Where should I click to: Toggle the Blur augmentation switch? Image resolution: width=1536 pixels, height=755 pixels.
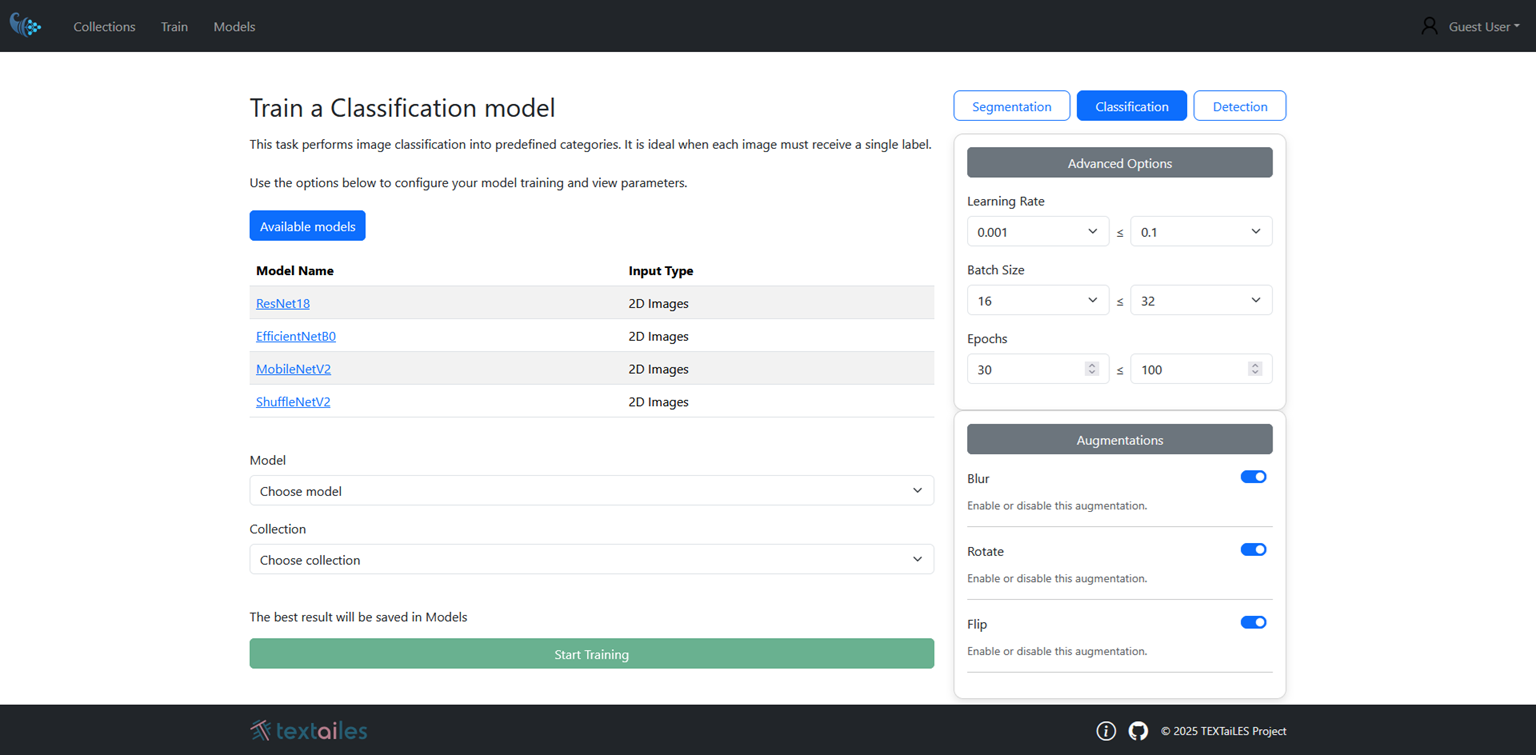1253,477
